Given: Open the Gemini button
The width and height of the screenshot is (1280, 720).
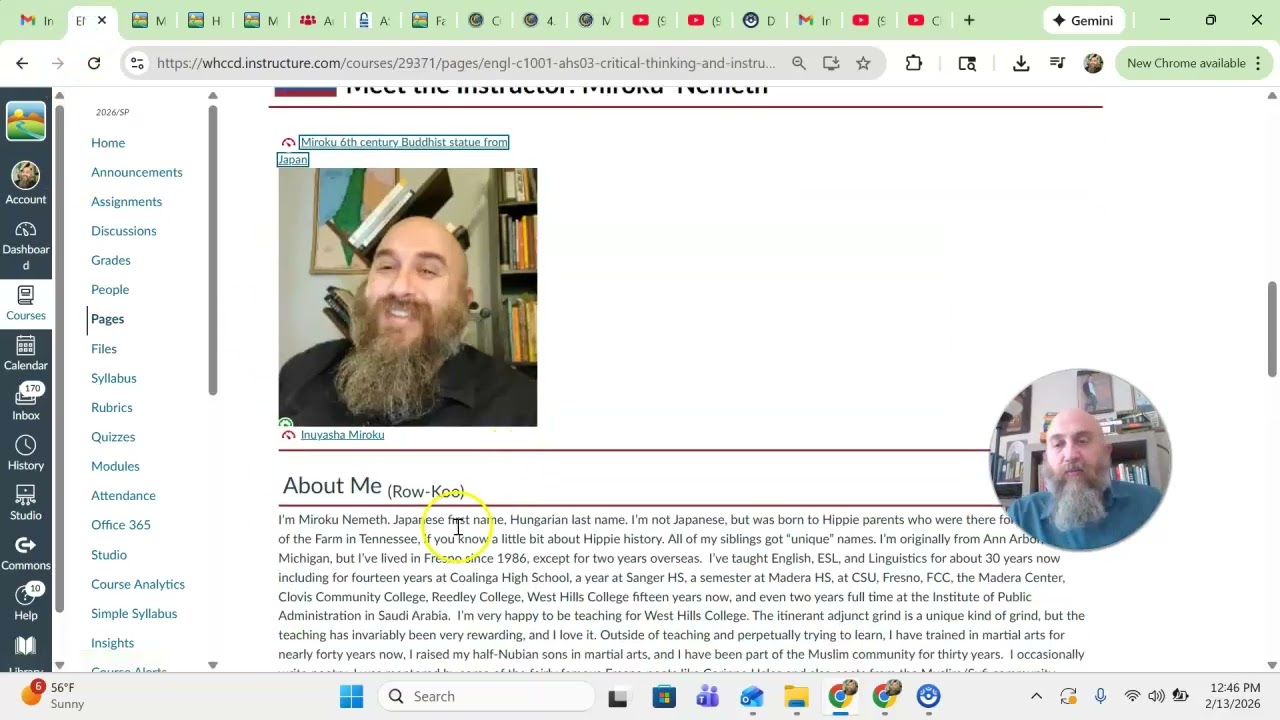Looking at the screenshot, I should 1082,20.
